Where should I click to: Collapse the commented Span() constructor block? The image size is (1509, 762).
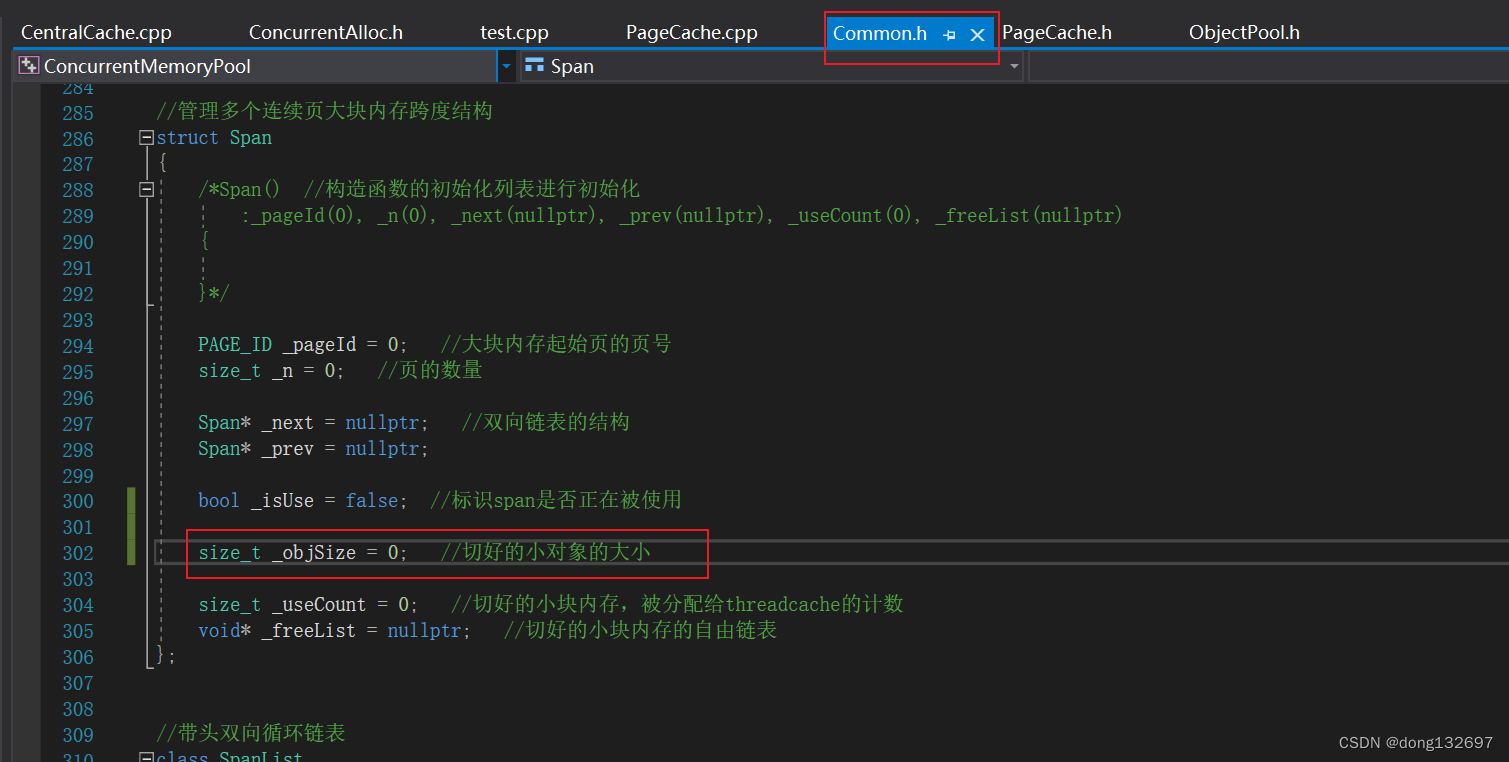pos(147,190)
